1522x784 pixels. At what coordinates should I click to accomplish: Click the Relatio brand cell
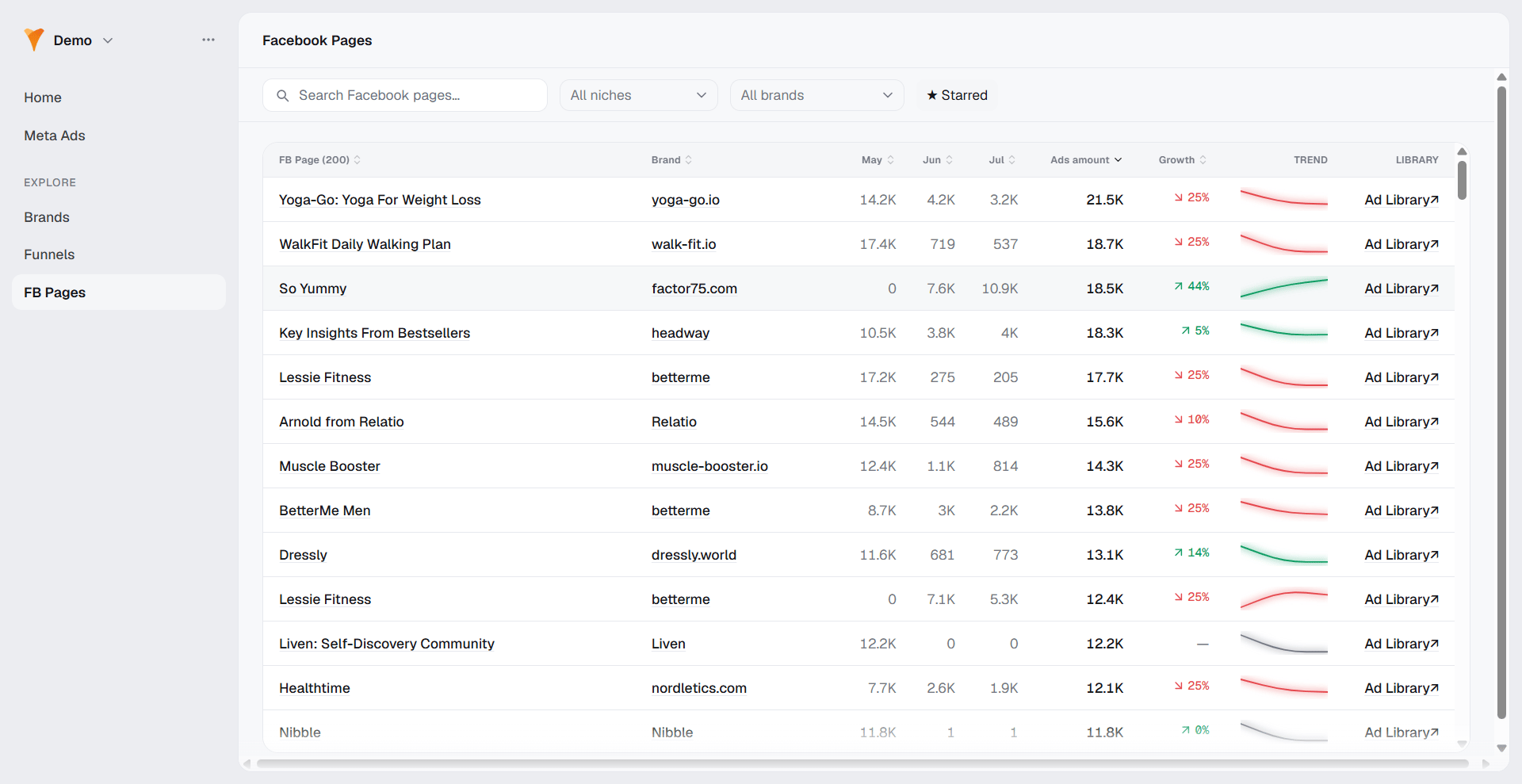point(674,422)
